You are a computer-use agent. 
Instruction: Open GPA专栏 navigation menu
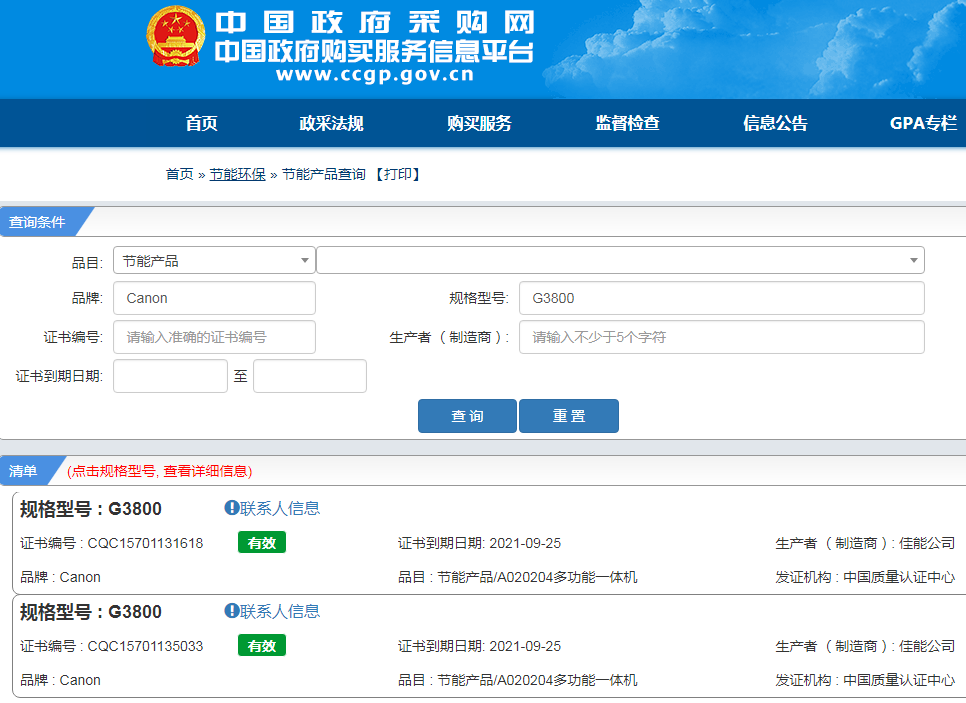(923, 123)
